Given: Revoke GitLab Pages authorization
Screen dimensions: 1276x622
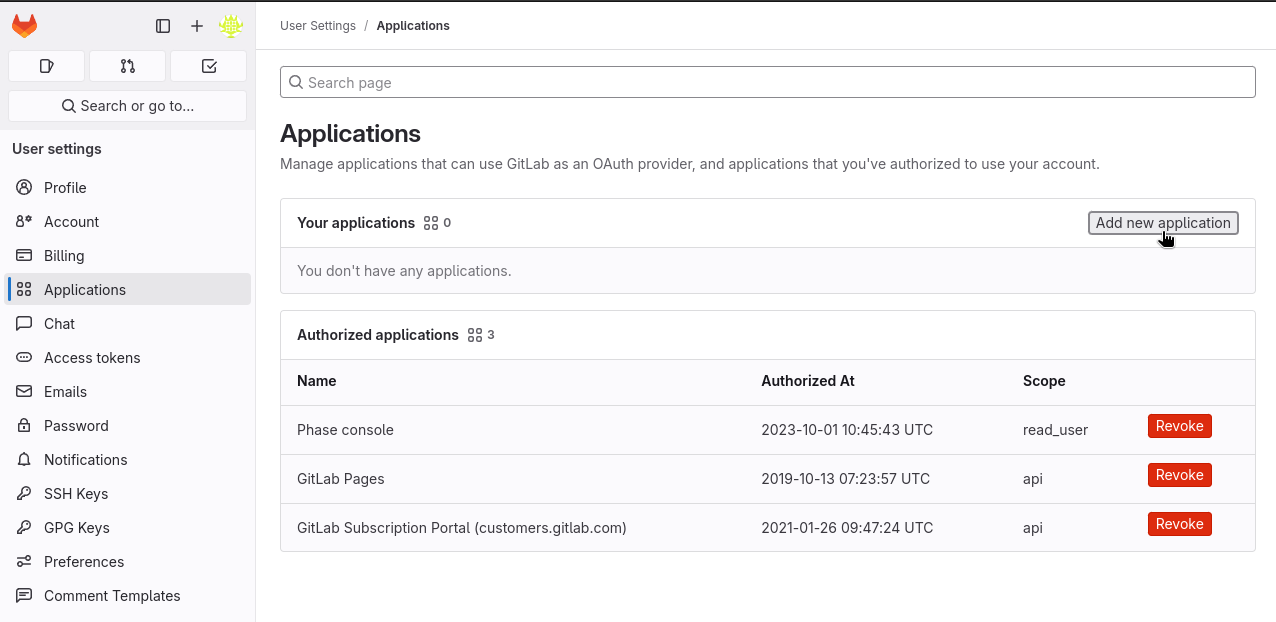Looking at the screenshot, I should 1179,475.
